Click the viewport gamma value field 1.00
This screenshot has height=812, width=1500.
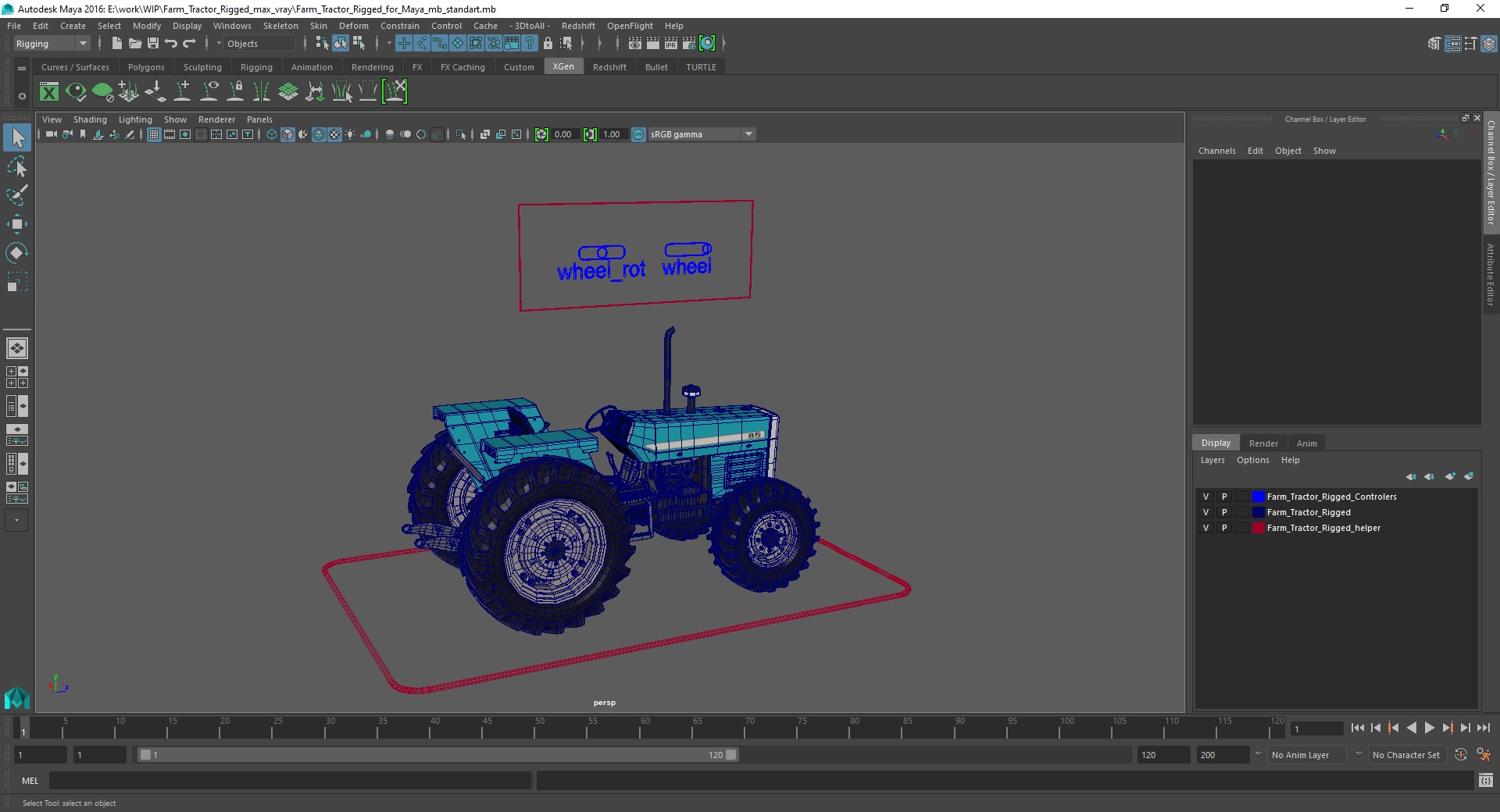coord(612,134)
